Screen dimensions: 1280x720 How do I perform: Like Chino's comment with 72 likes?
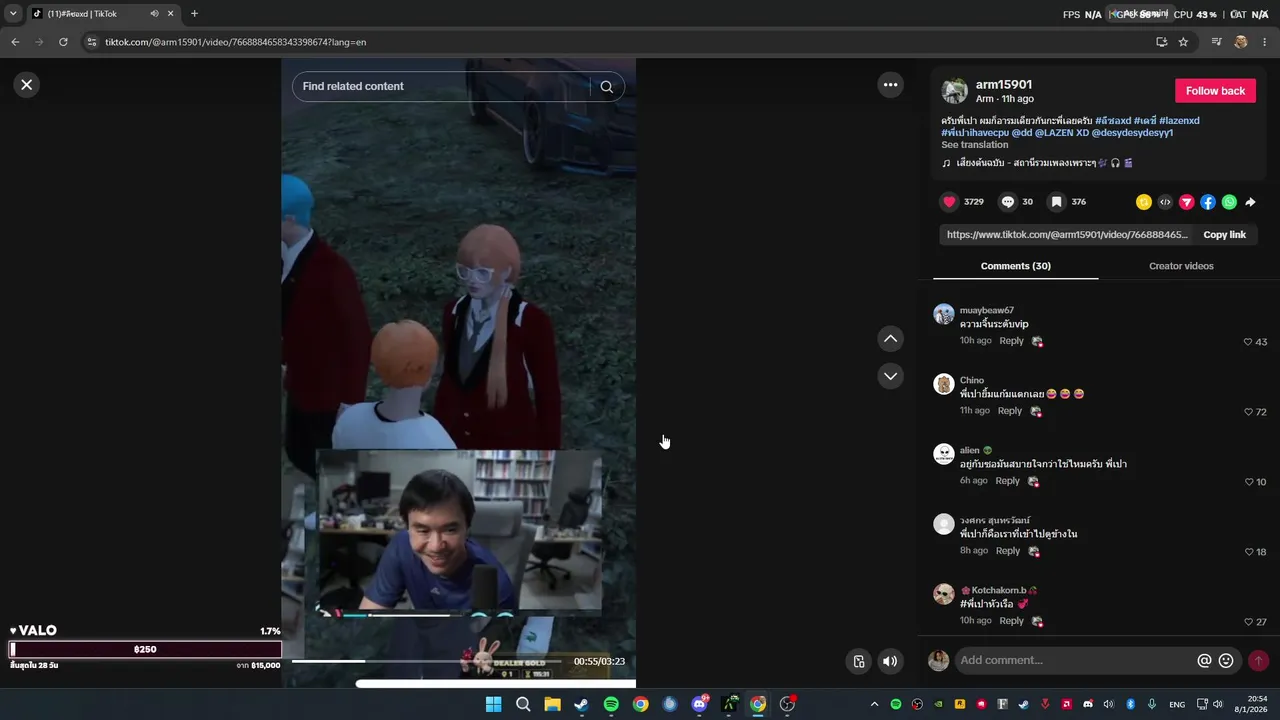pyautogui.click(x=1248, y=412)
